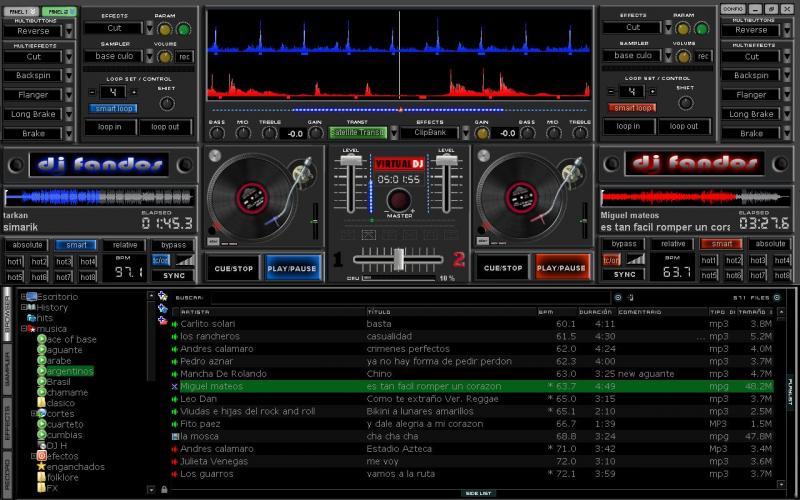
Task: Click deck 1 effect param yellow knob
Action: click(x=164, y=29)
